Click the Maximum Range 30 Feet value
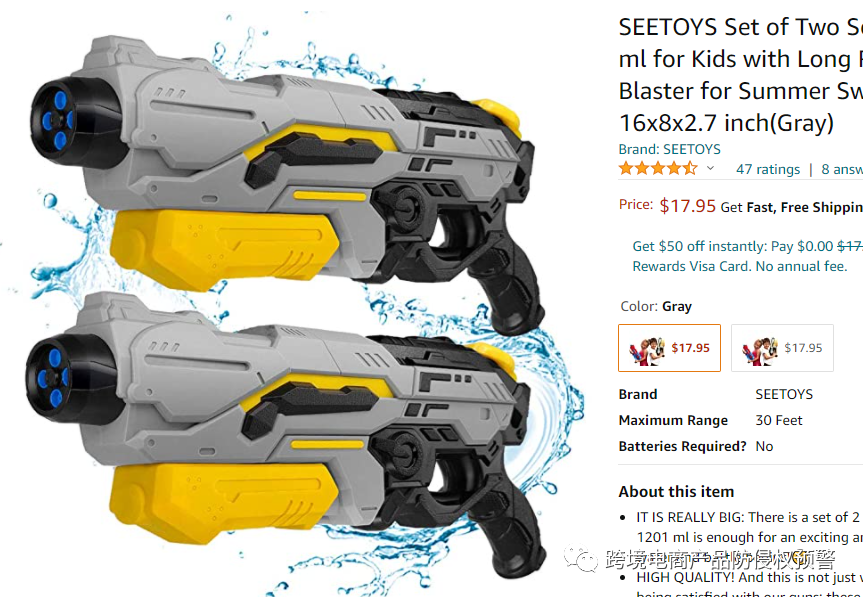 click(x=779, y=420)
